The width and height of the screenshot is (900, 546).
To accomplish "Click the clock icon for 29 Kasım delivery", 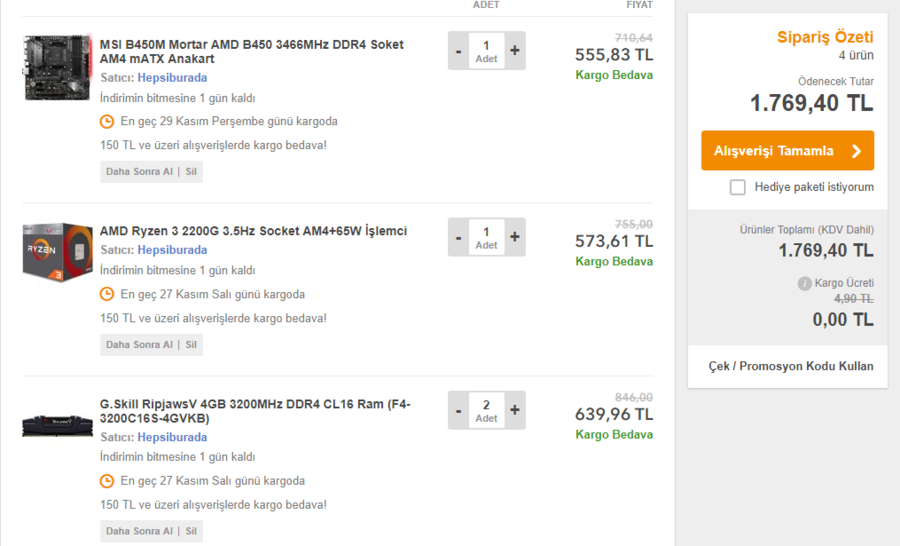I will coord(107,122).
